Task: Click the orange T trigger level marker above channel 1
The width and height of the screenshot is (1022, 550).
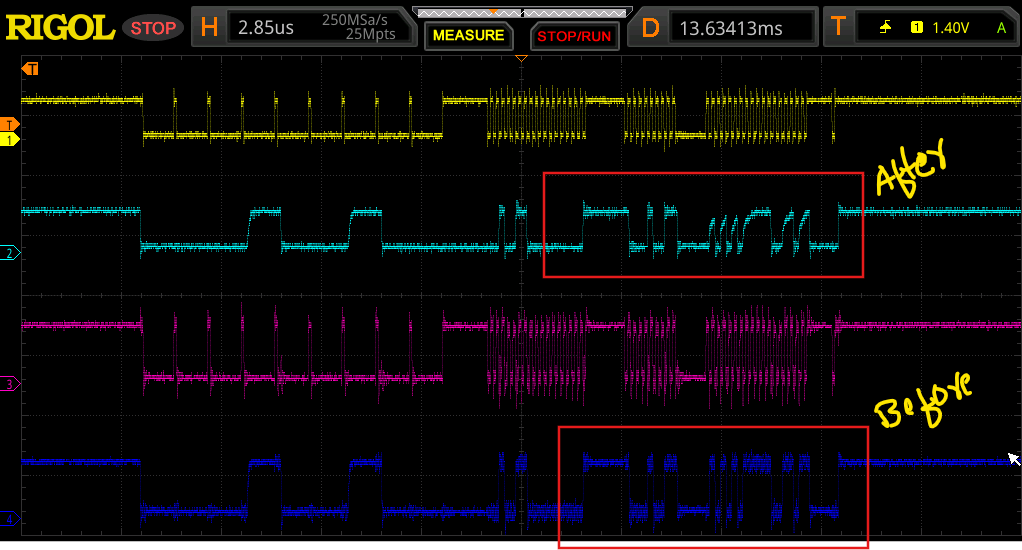Action: pos(9,124)
